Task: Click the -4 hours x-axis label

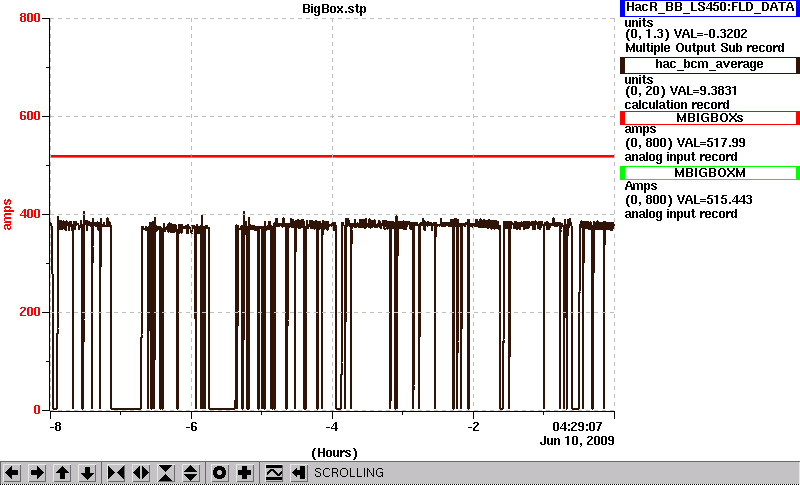Action: (x=332, y=426)
